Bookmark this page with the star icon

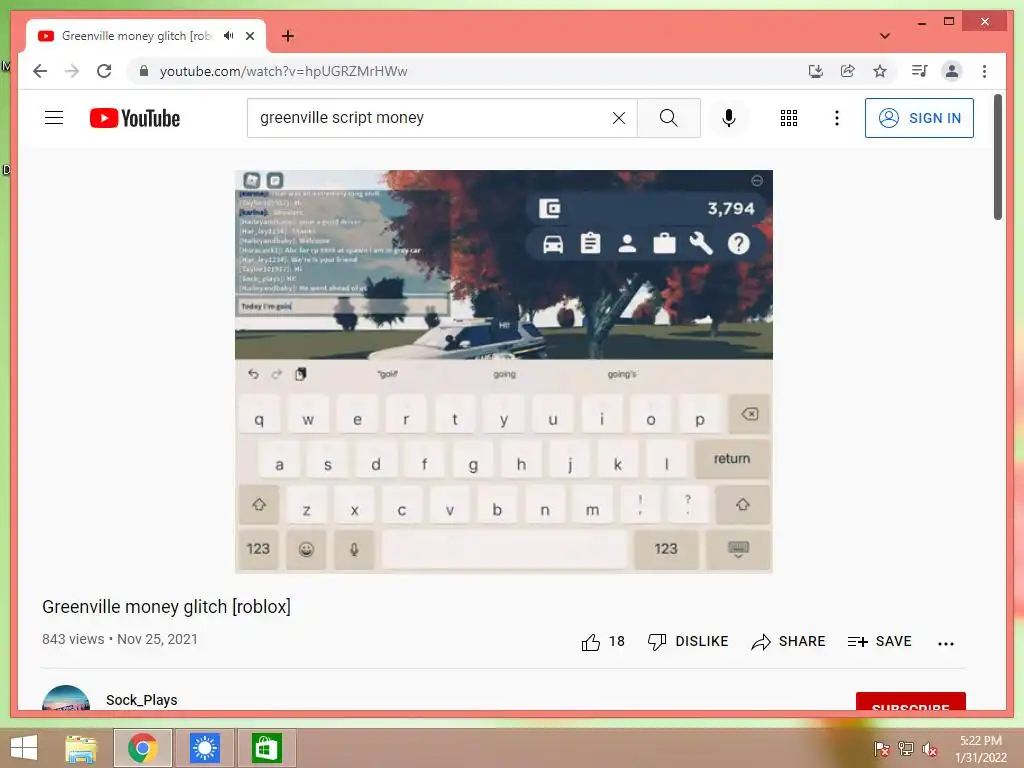tap(880, 71)
